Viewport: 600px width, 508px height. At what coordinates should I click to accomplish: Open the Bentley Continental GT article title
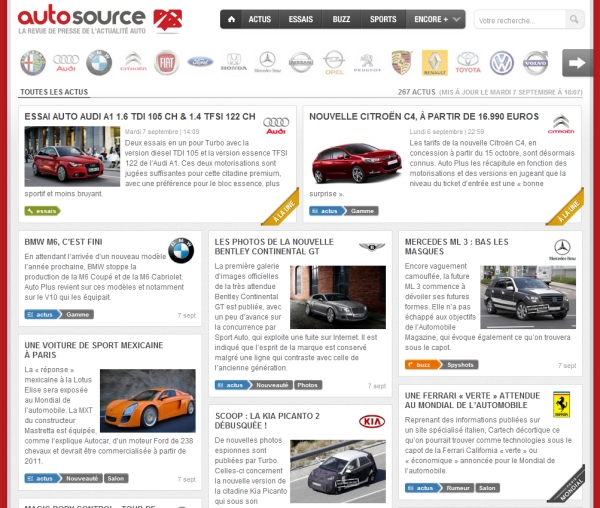(274, 247)
